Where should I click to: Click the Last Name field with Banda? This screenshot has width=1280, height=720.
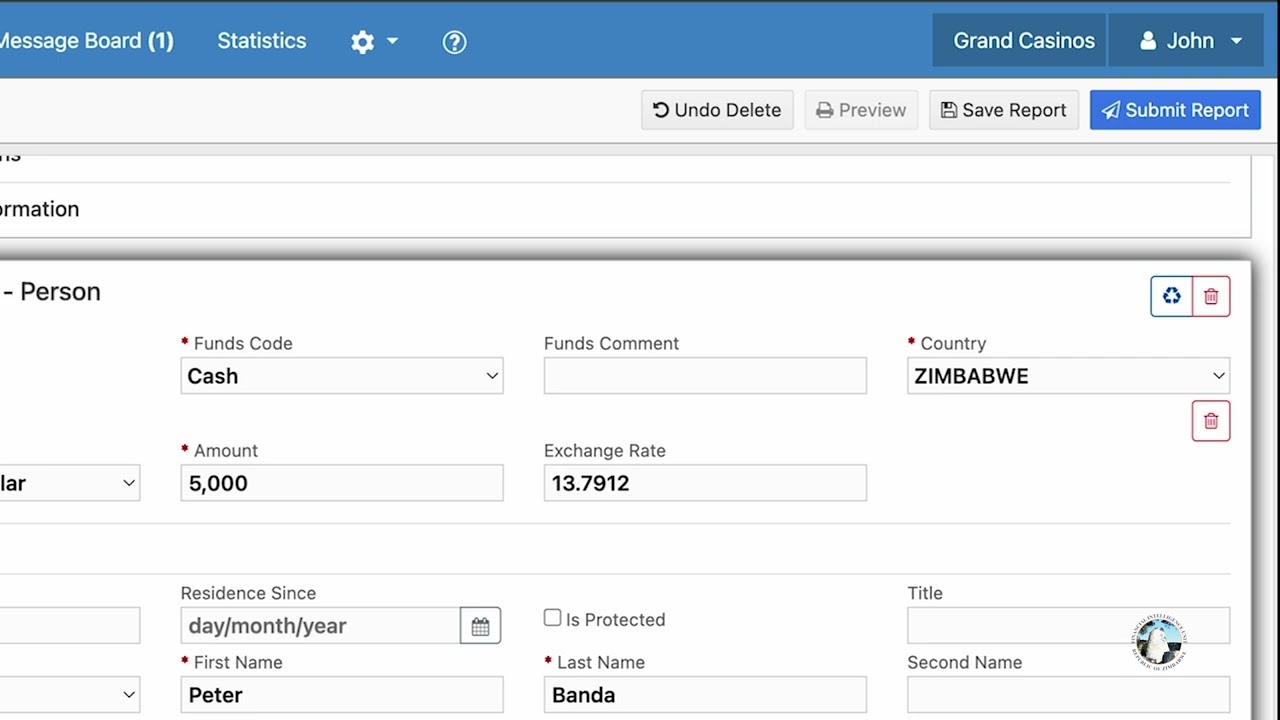tap(705, 695)
